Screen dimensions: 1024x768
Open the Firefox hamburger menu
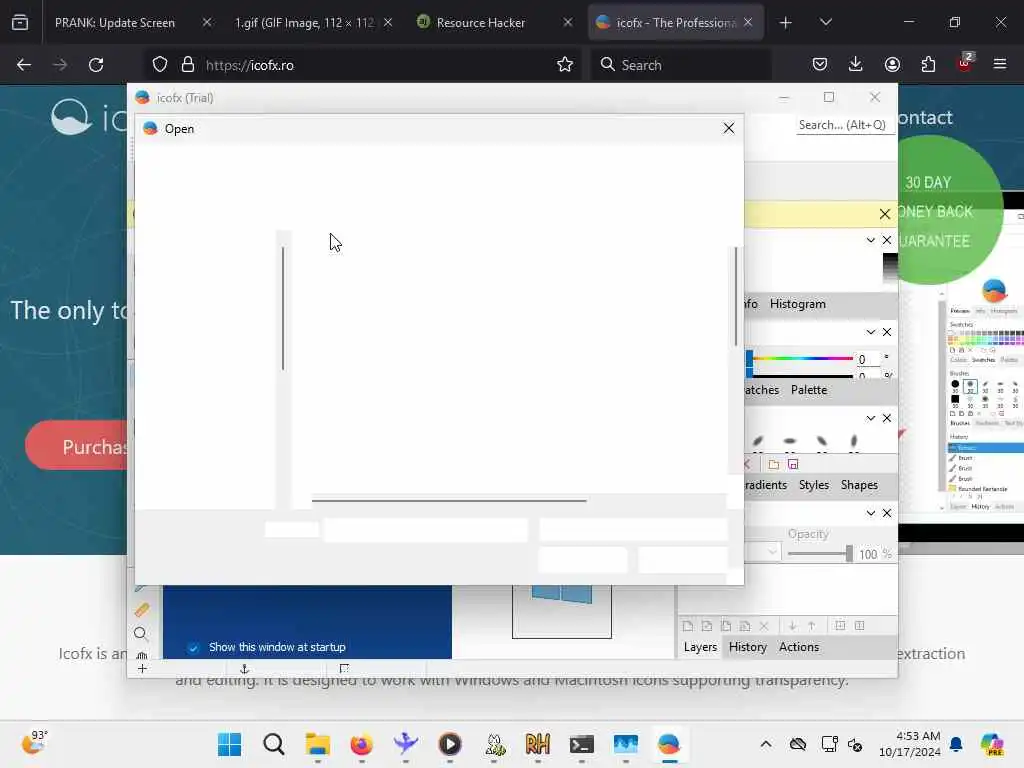[x=1000, y=64]
